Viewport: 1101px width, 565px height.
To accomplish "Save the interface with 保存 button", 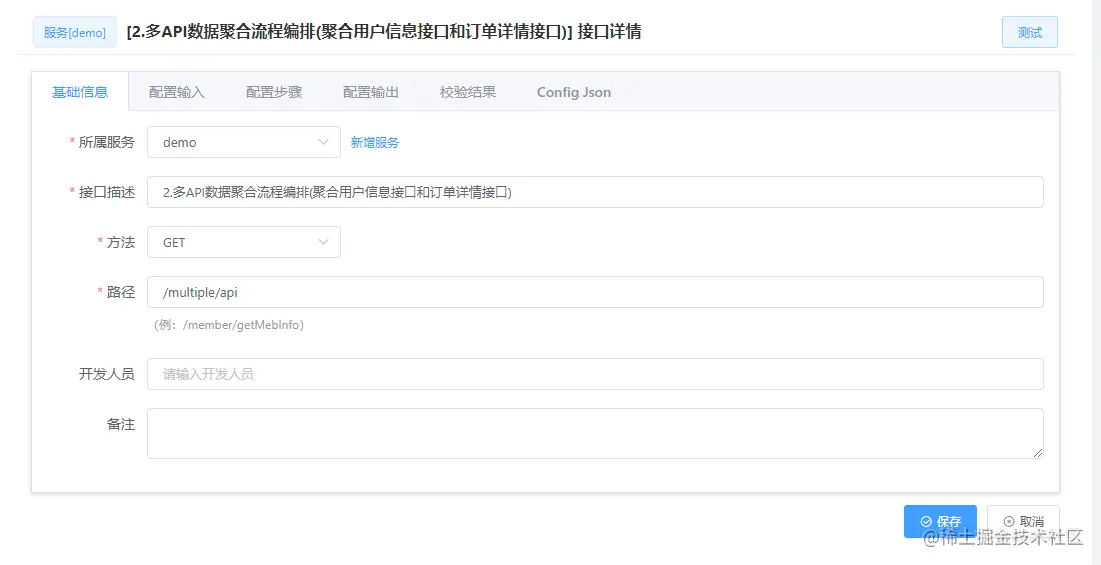I will pos(940,521).
